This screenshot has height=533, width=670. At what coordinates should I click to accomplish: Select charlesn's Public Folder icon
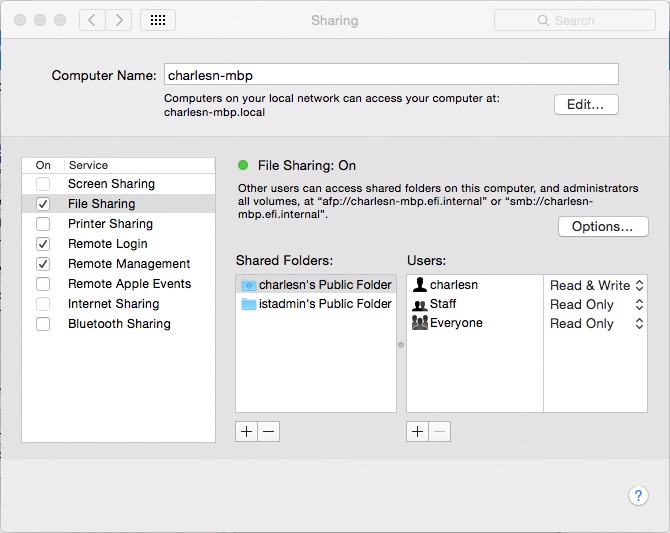249,285
